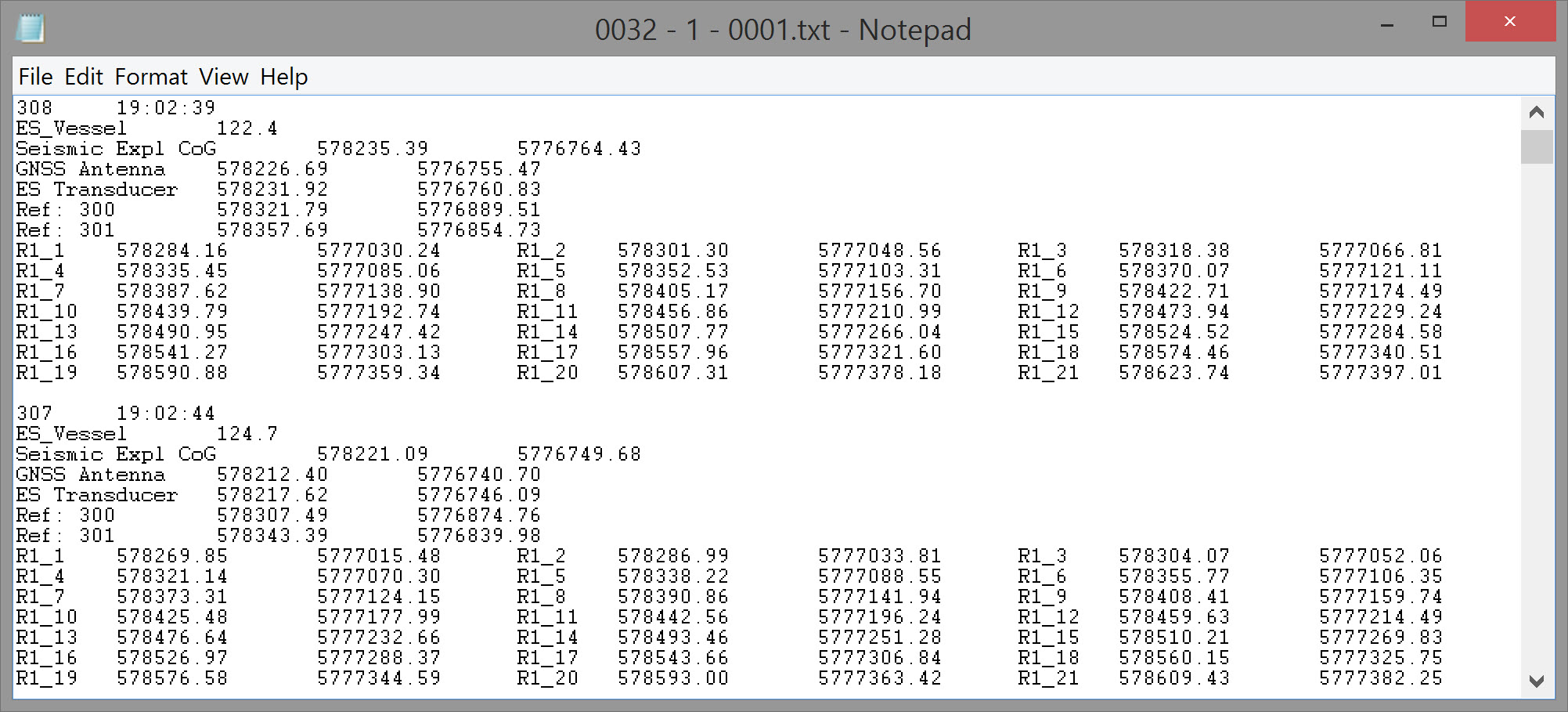Click the Seismic Expl CoG value 578235.39
The width and height of the screenshot is (1568, 712).
pyautogui.click(x=373, y=148)
